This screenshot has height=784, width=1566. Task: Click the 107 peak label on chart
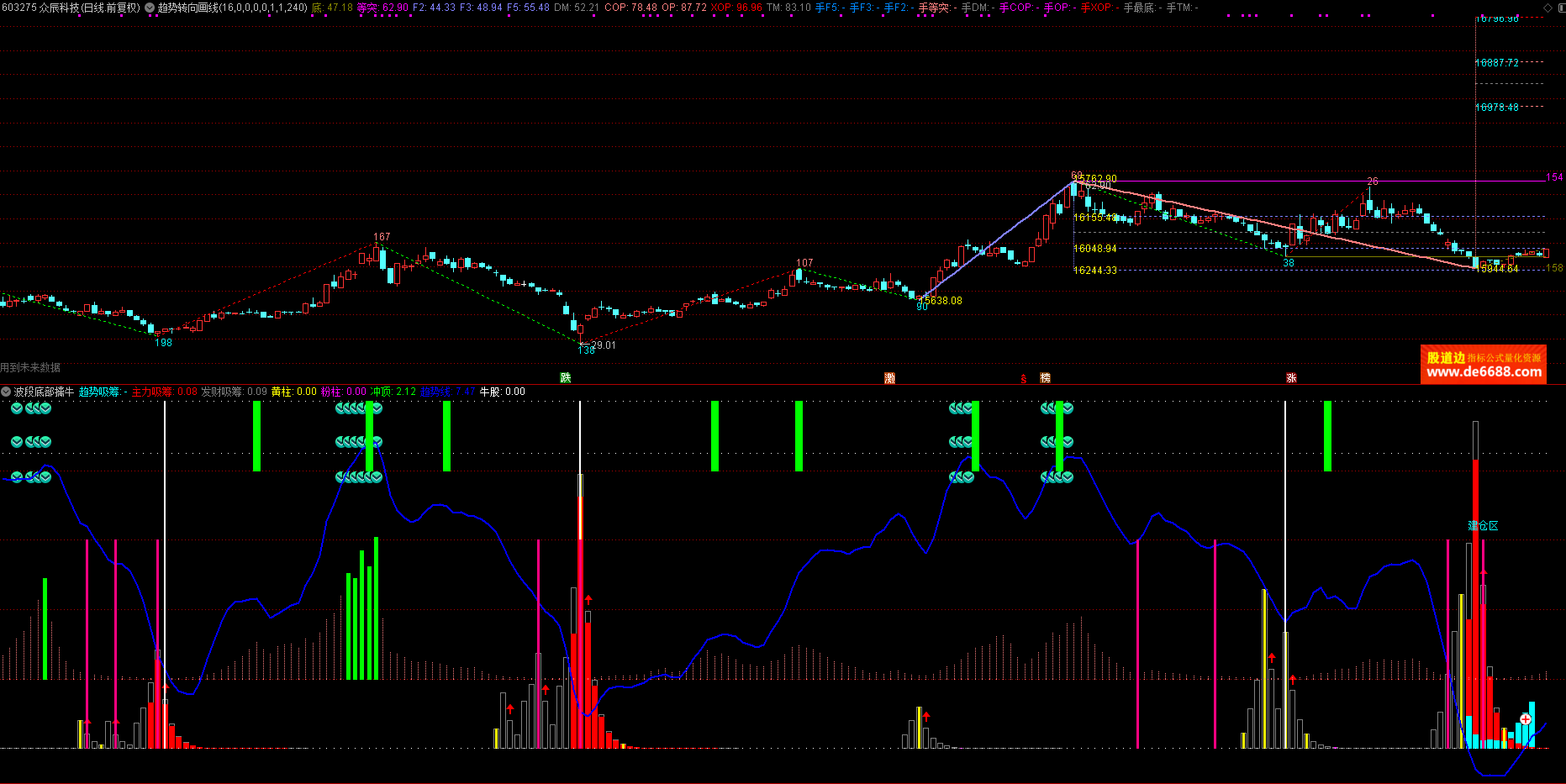(x=804, y=263)
